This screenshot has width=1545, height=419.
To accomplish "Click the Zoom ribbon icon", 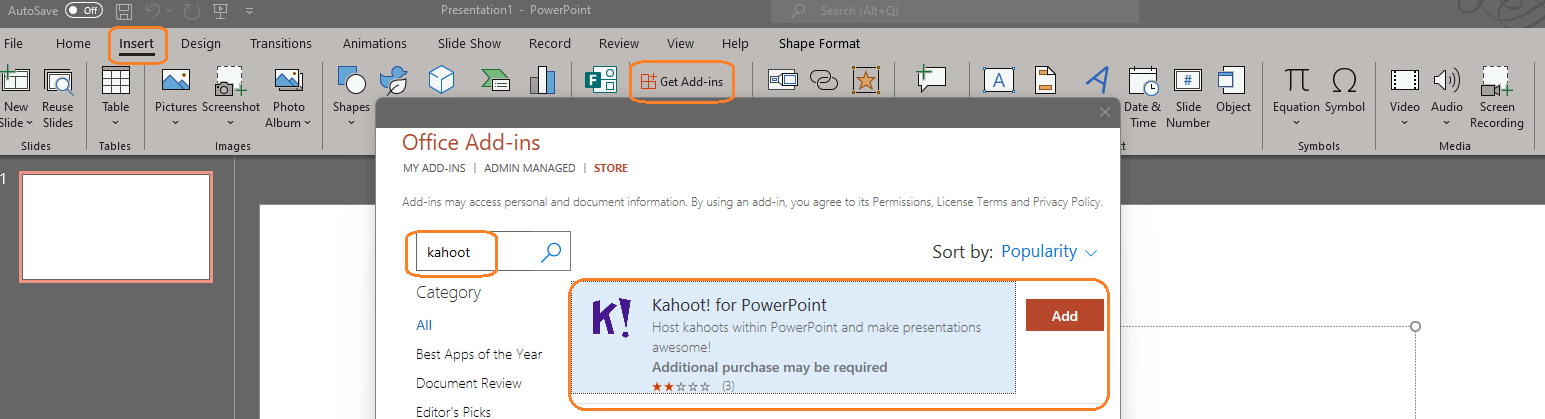I will 783,81.
